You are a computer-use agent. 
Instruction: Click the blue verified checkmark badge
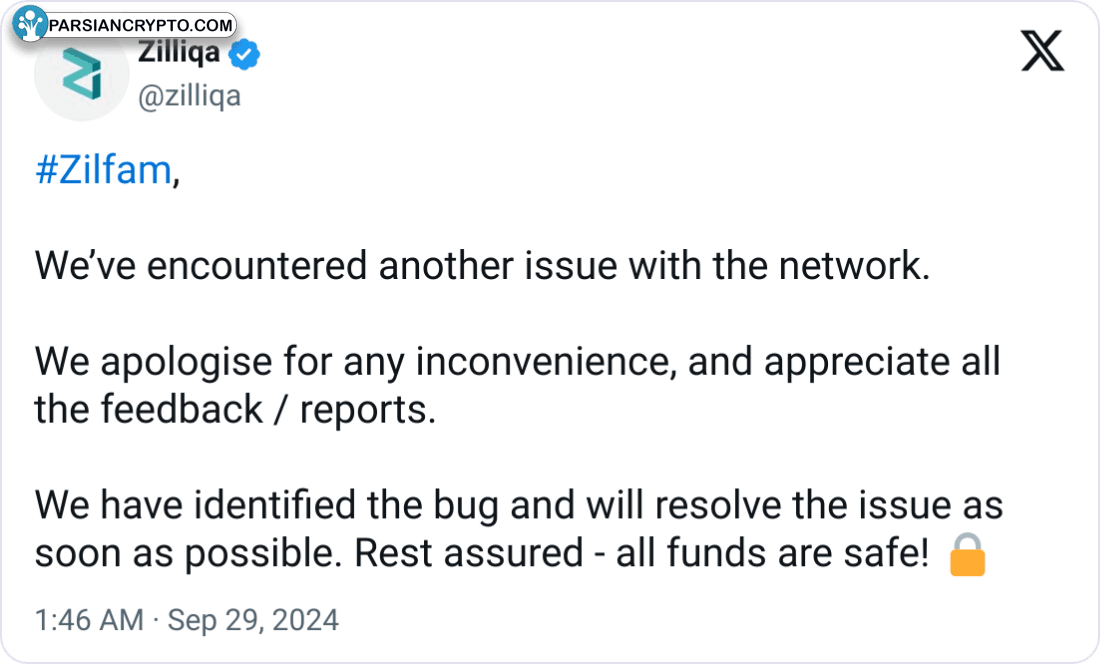pos(244,55)
